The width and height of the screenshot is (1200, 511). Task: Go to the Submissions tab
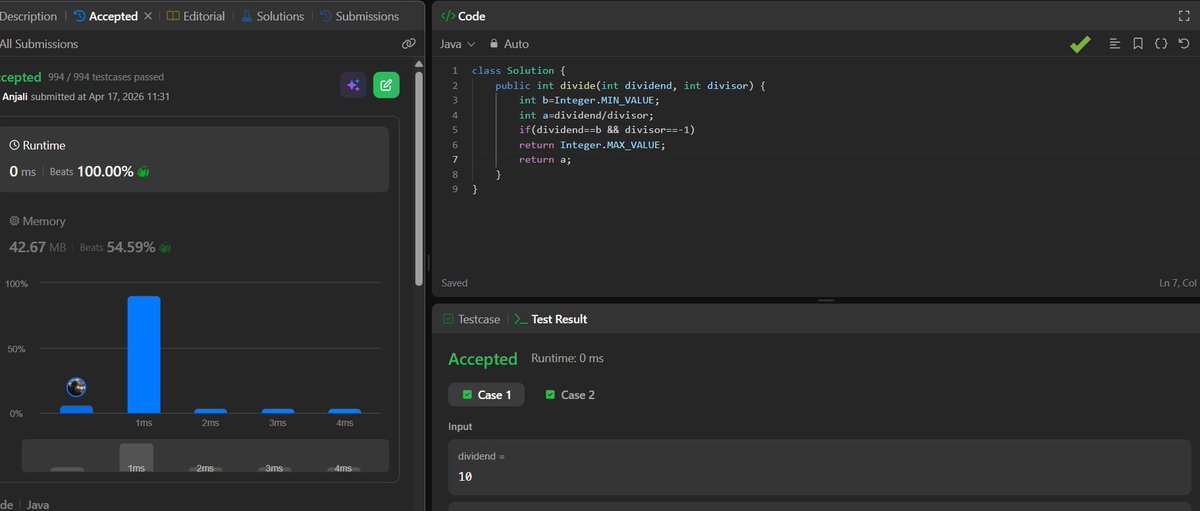(x=359, y=16)
